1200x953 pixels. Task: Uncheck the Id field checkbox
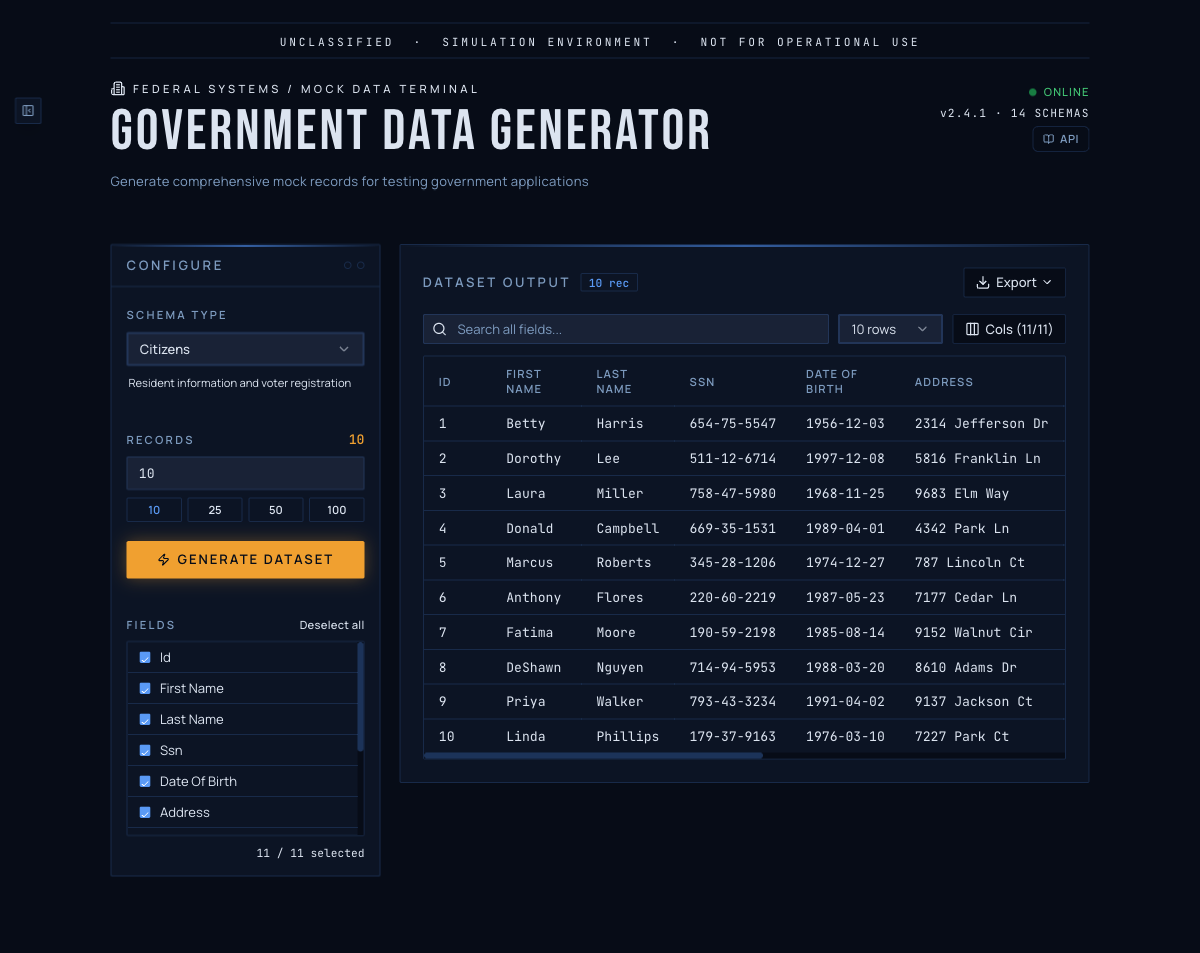pyautogui.click(x=145, y=657)
